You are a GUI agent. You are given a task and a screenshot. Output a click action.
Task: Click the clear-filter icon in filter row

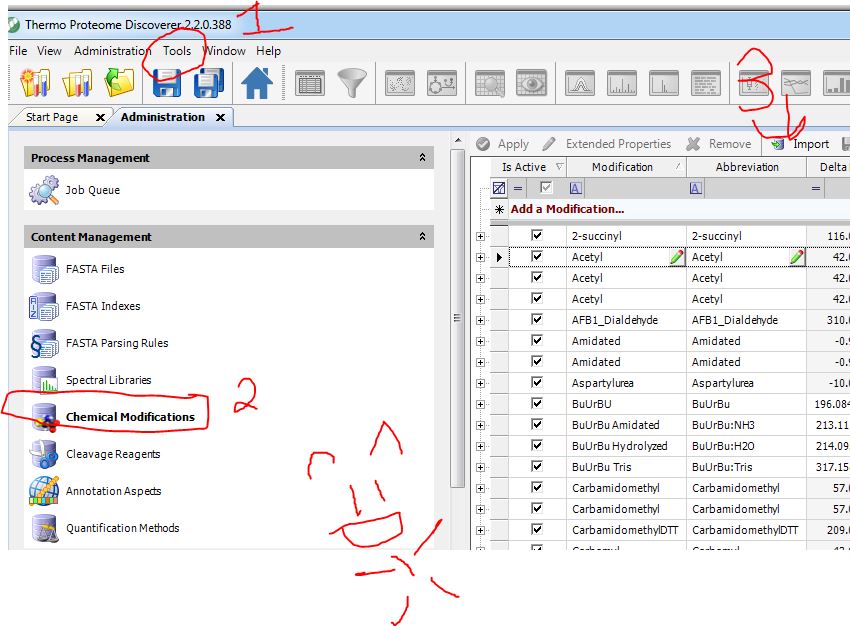coord(499,188)
